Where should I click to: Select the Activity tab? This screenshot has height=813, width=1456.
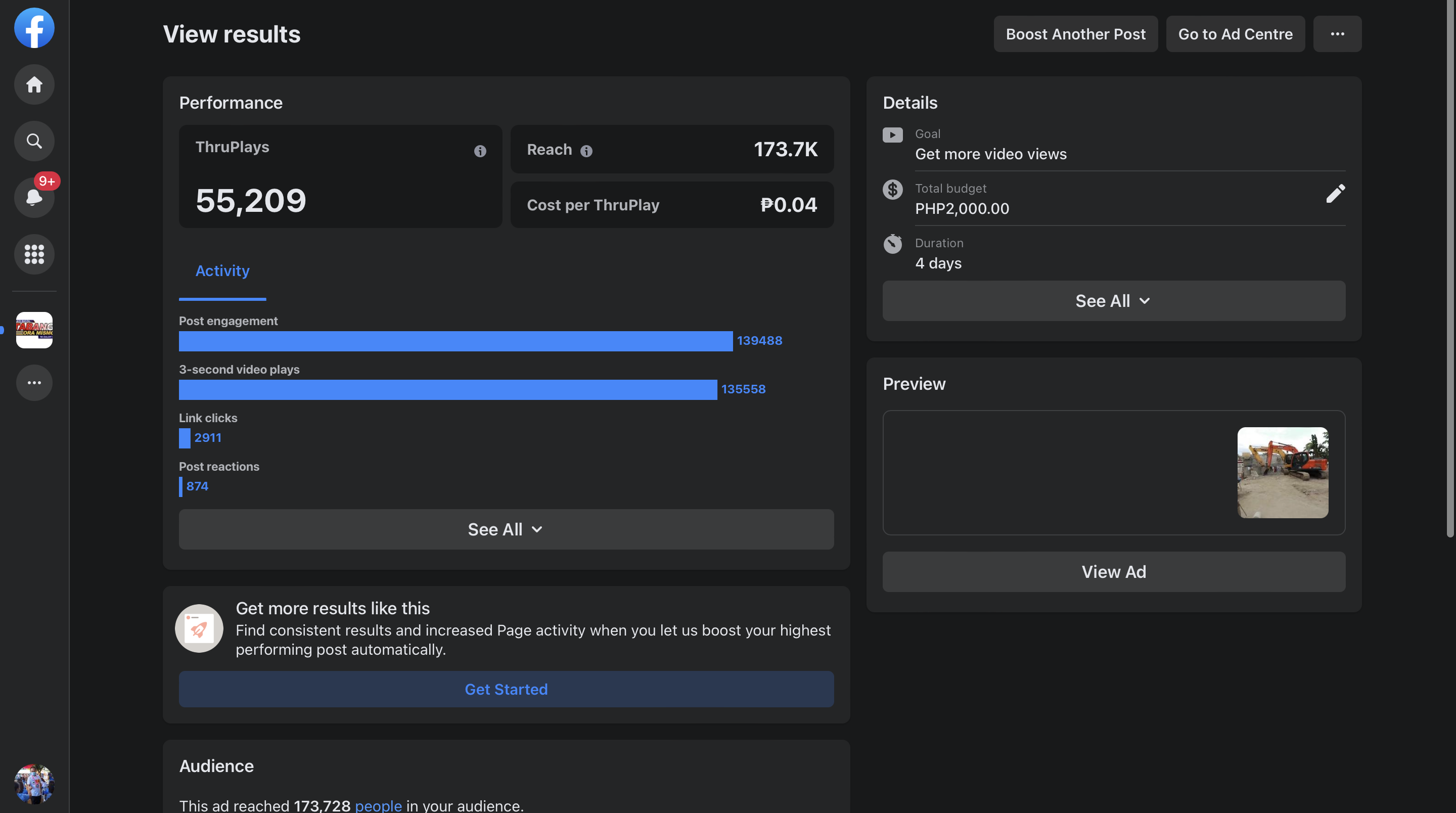(x=222, y=272)
